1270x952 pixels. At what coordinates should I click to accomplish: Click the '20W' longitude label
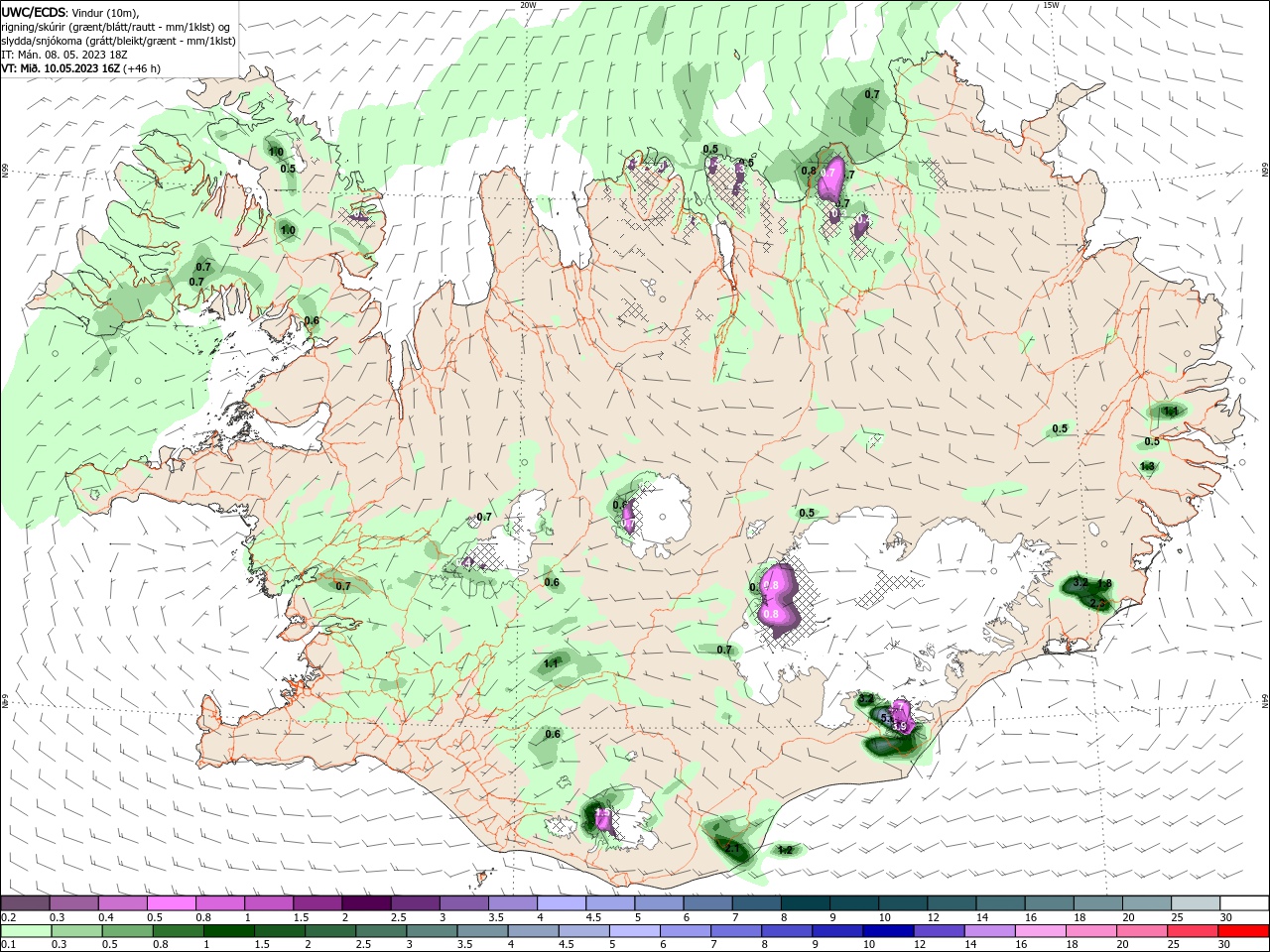coord(528,5)
